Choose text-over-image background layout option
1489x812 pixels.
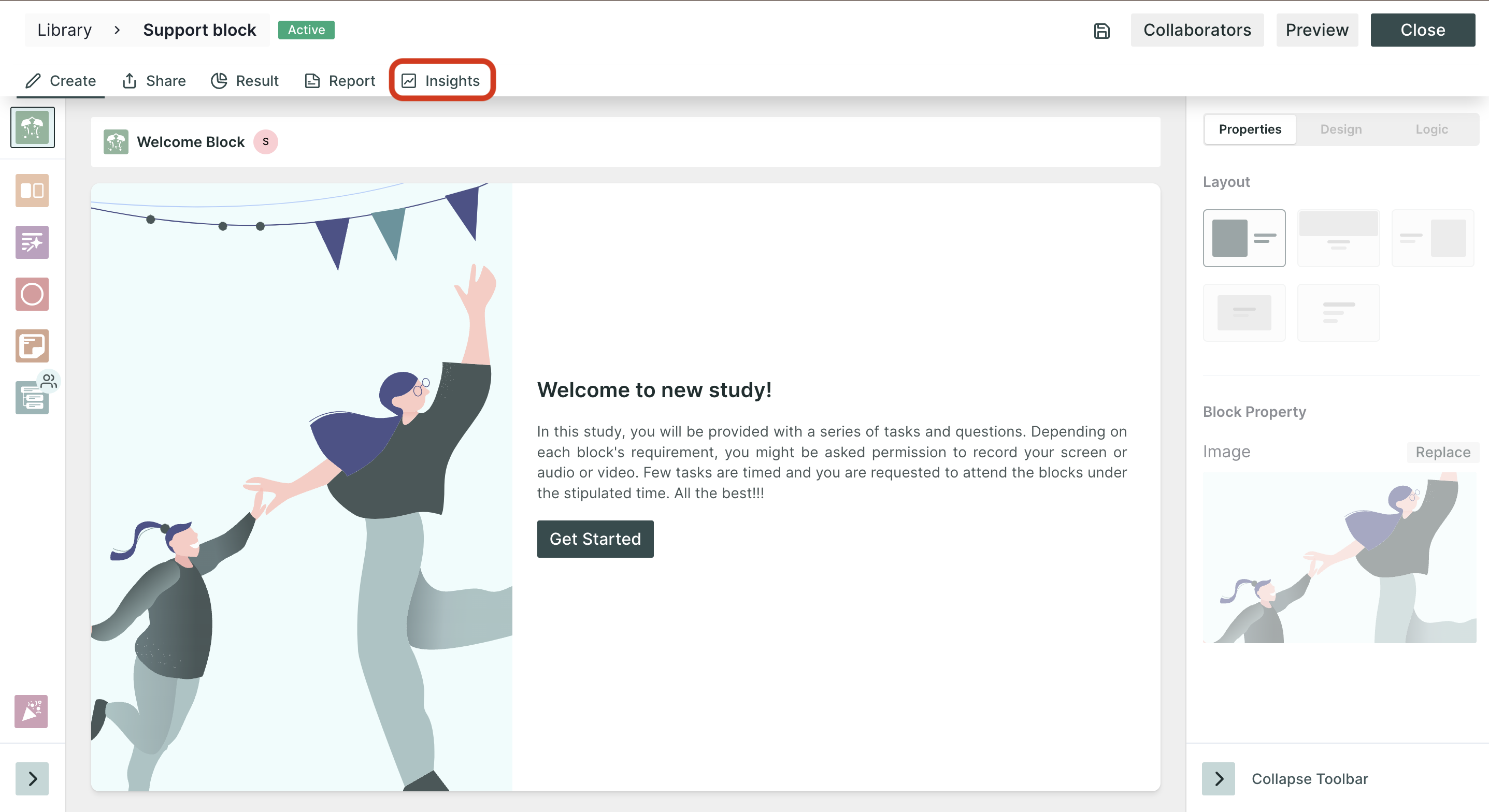tap(1244, 313)
